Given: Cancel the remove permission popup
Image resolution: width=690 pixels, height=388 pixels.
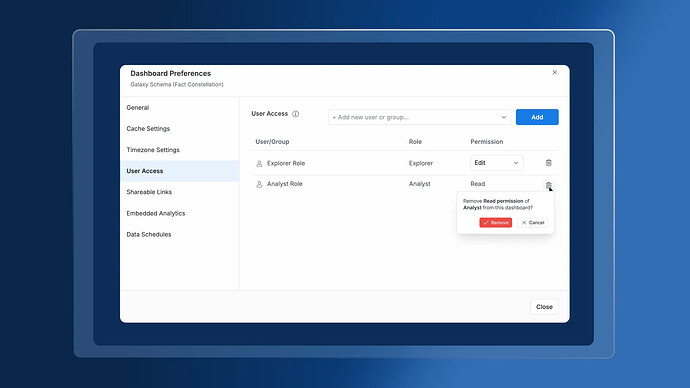Looking at the screenshot, I should click(x=532, y=223).
